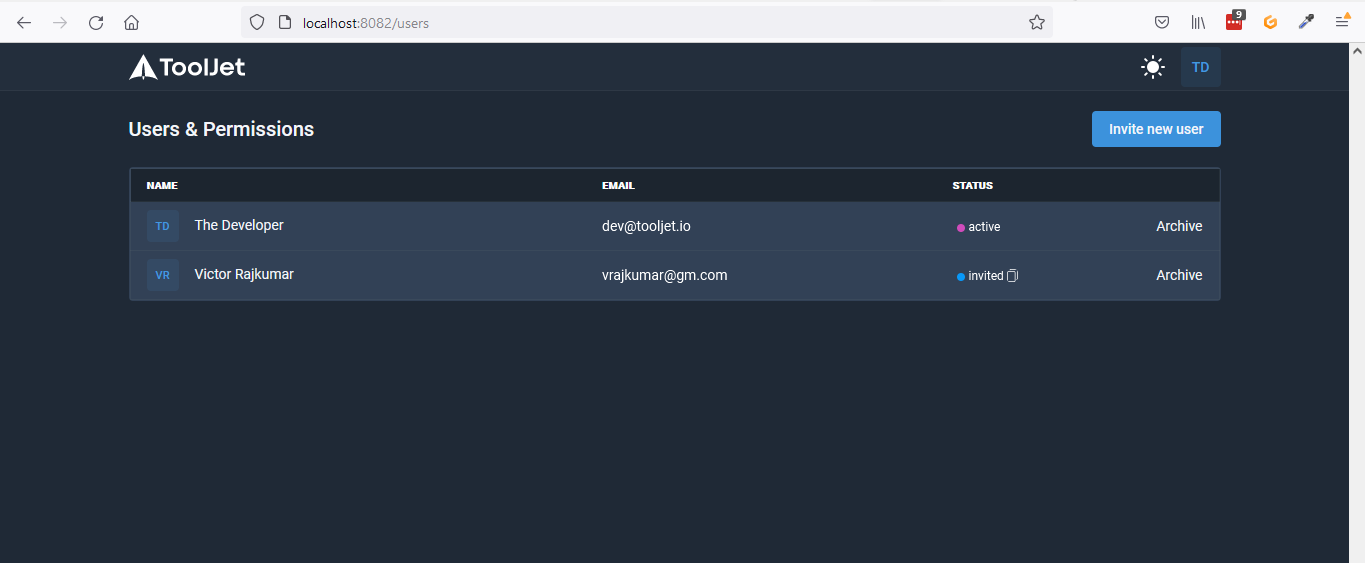Viewport: 1365px width, 563px height.
Task: Open the browser library icon
Action: pos(1198,22)
